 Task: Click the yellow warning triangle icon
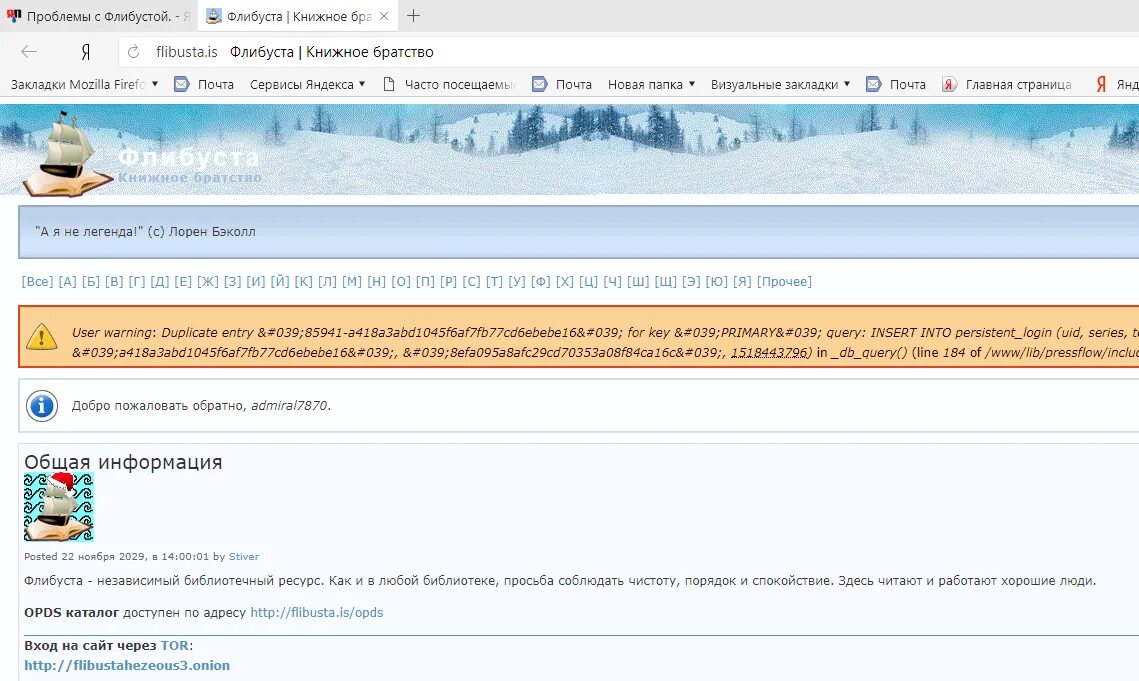point(41,337)
